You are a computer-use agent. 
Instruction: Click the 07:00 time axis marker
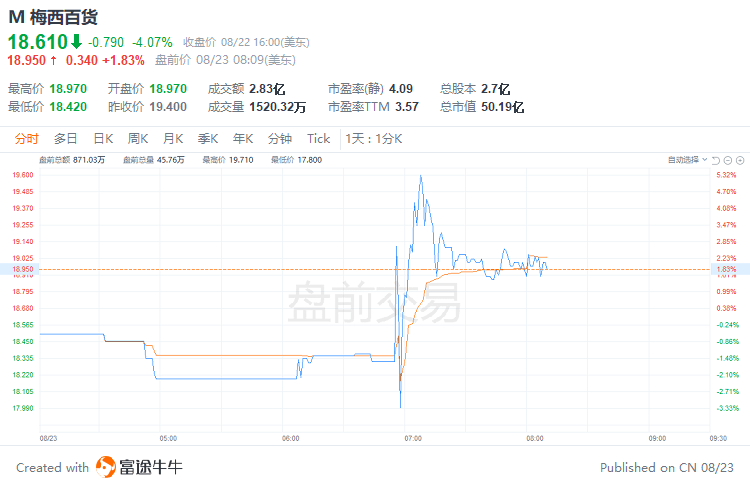tap(413, 438)
